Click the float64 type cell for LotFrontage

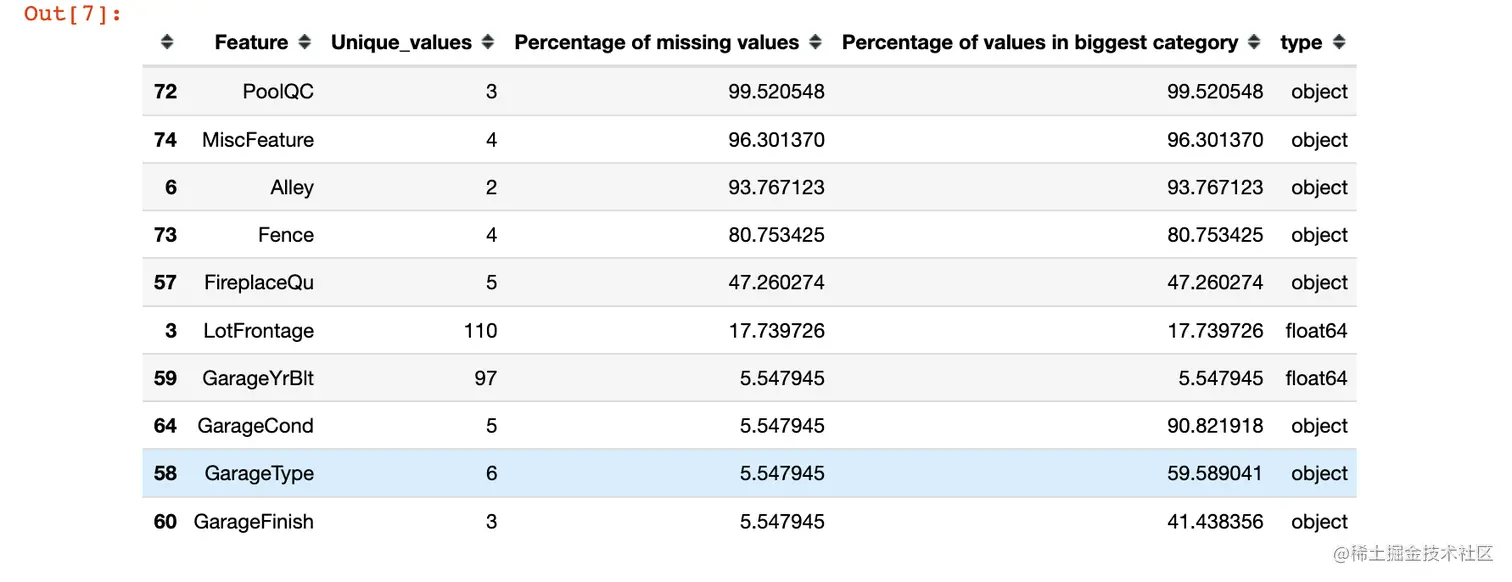click(1316, 330)
